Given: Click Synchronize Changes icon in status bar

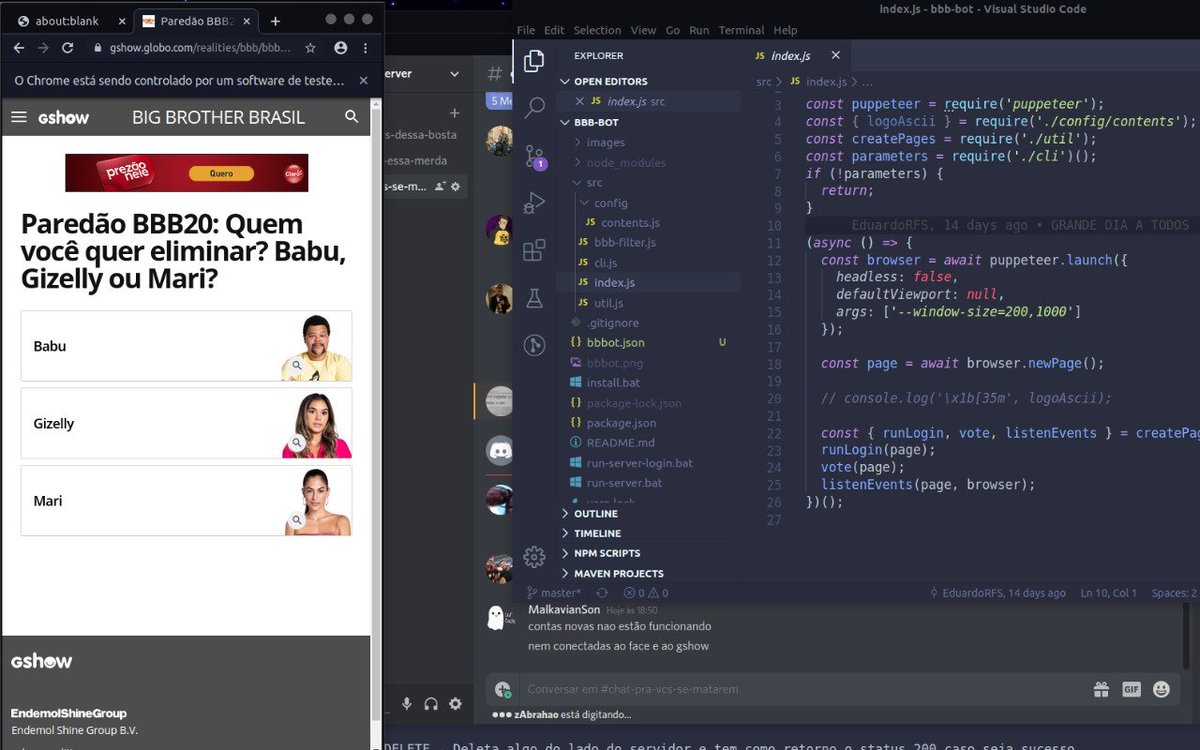Looking at the screenshot, I should [x=602, y=593].
